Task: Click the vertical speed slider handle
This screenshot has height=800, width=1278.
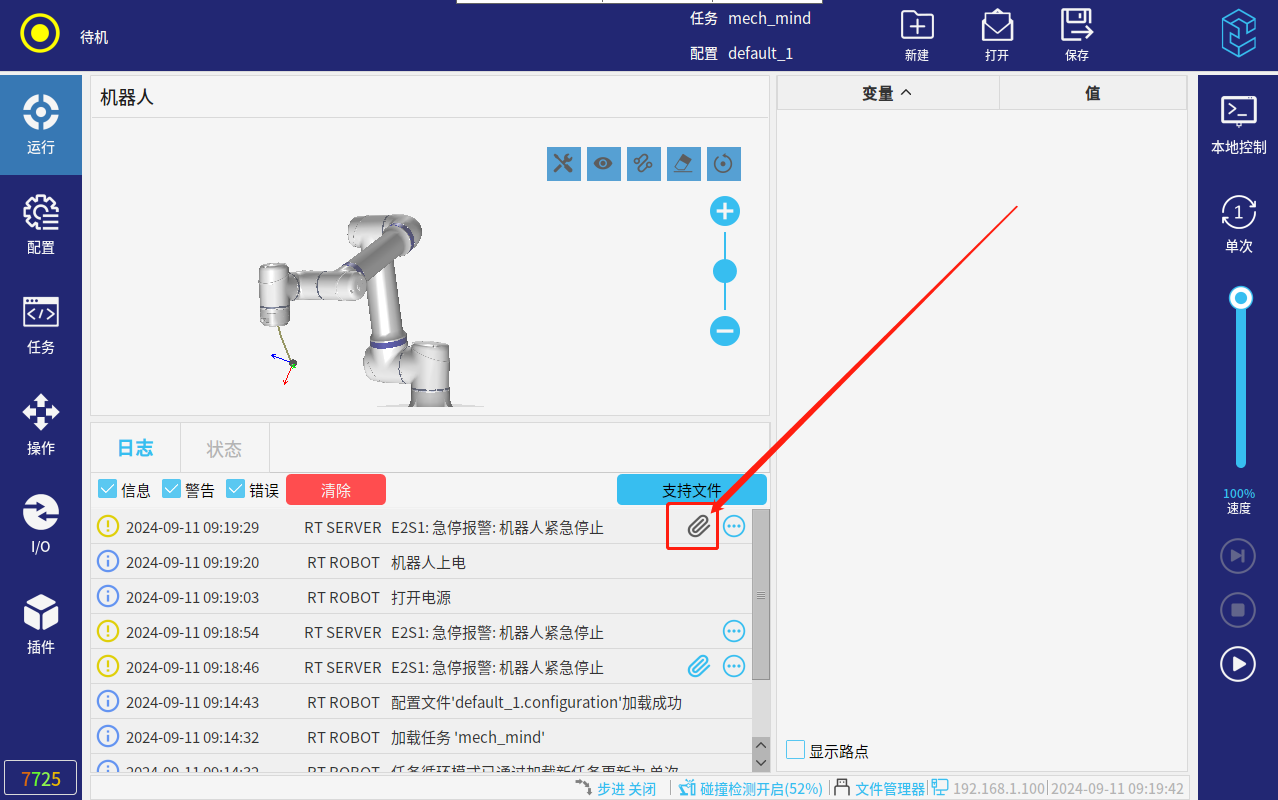Action: (x=1241, y=298)
